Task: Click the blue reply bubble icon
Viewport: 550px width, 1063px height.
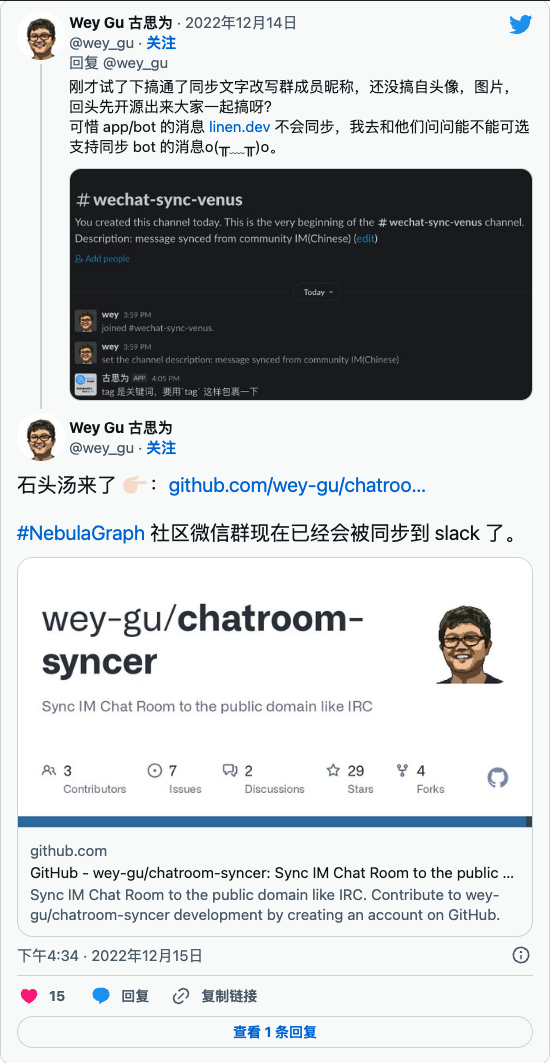Action: [101, 996]
